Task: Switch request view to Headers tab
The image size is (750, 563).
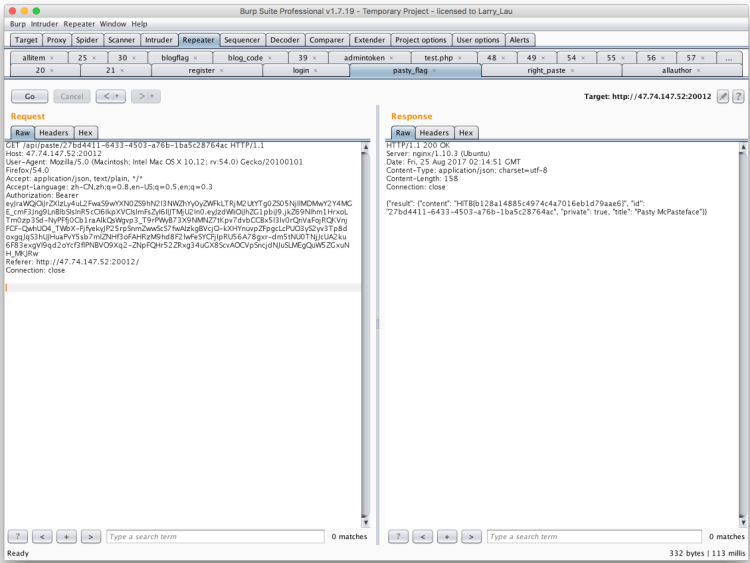Action: (54, 132)
